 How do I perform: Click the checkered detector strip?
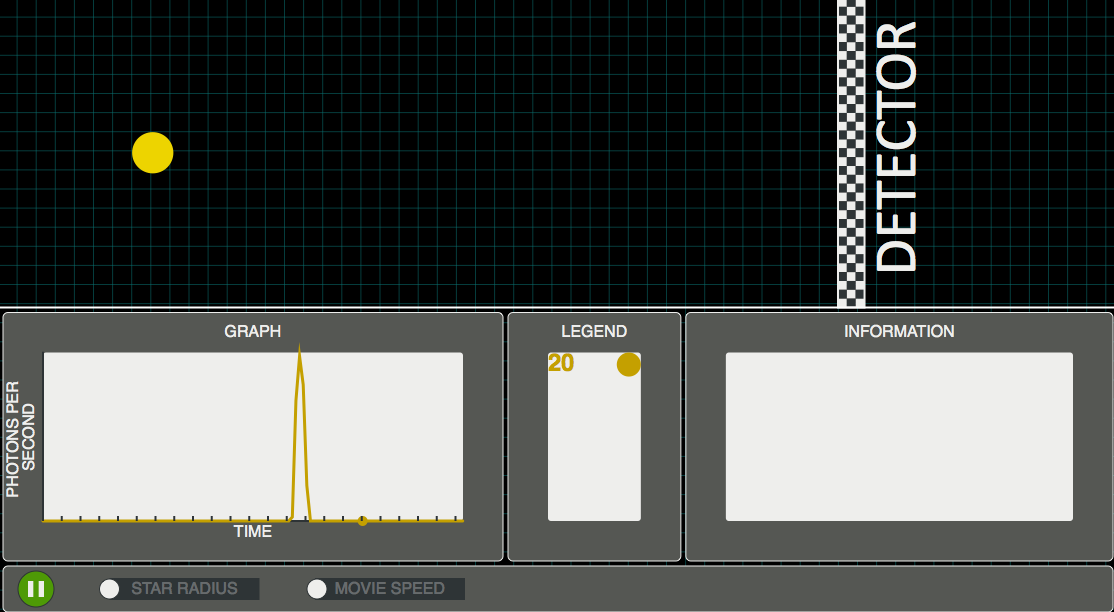[851, 150]
